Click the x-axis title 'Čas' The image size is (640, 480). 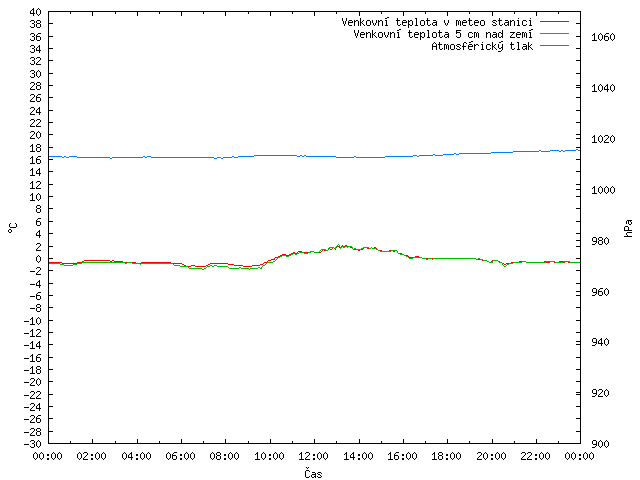pyautogui.click(x=313, y=473)
